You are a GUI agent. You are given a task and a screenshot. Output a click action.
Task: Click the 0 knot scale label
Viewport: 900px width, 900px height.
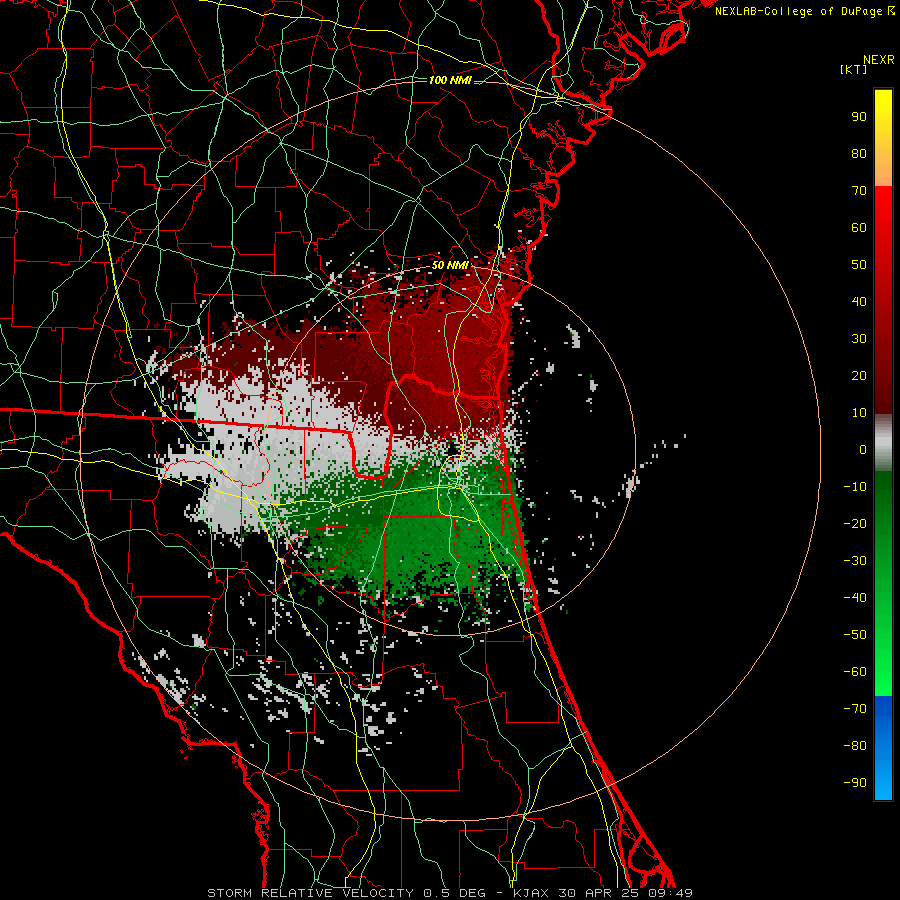click(x=863, y=450)
